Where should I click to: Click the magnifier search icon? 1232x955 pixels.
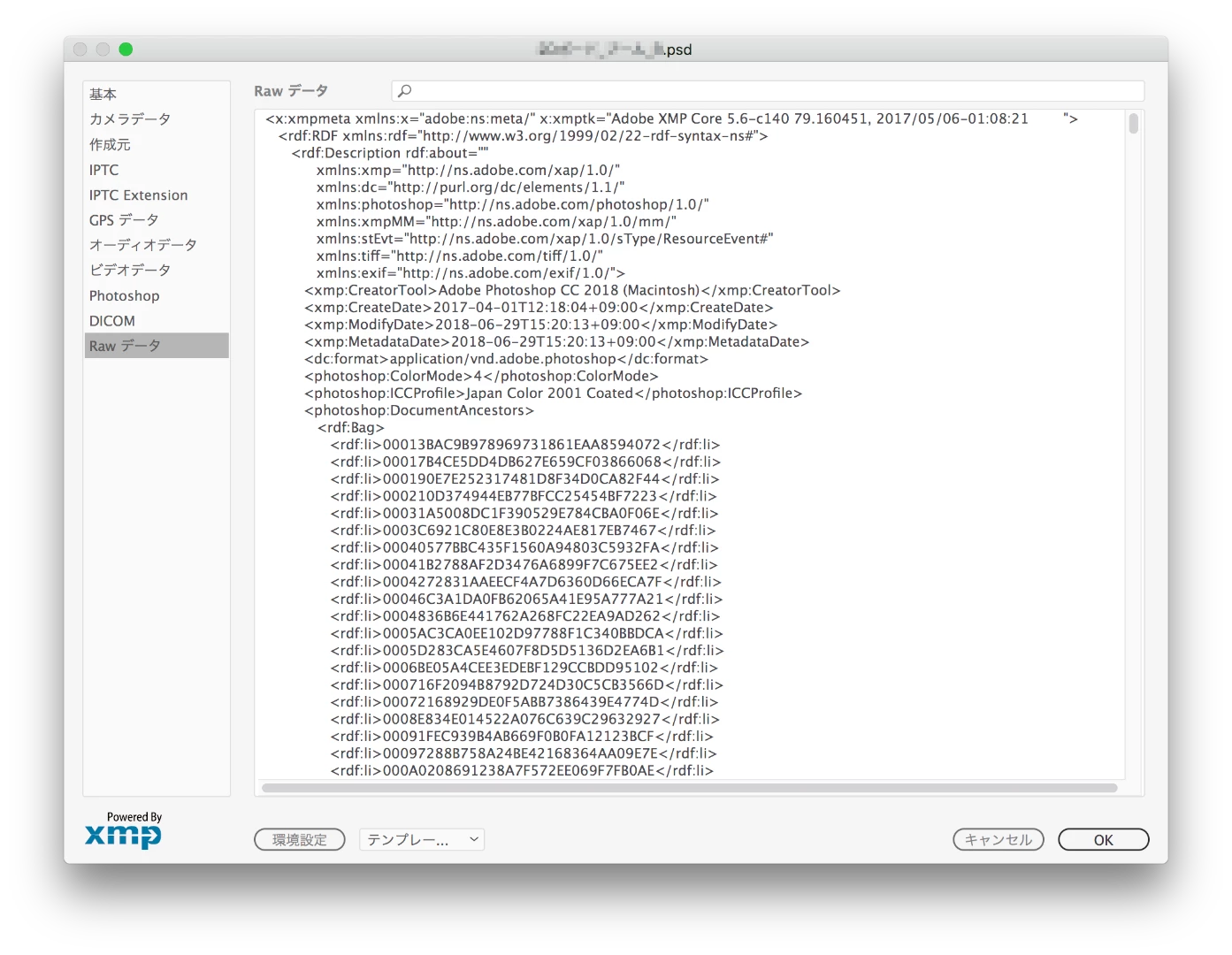point(405,91)
